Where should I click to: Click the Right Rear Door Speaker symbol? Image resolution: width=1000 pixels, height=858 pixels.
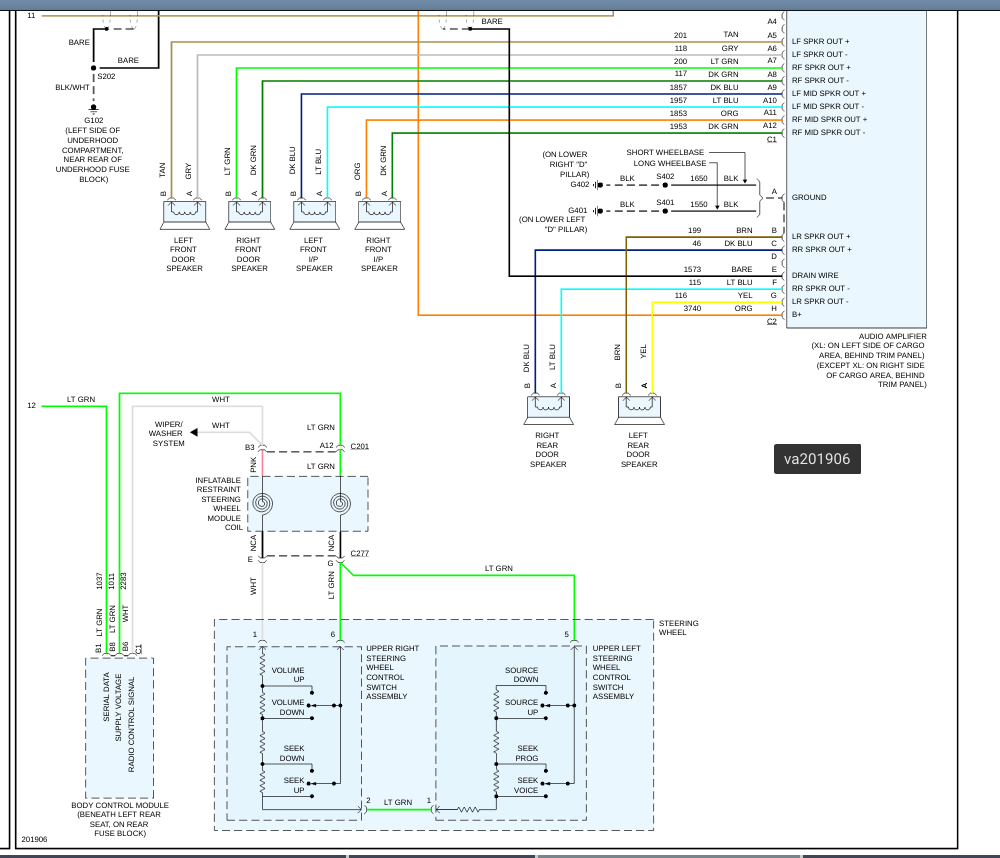[548, 409]
